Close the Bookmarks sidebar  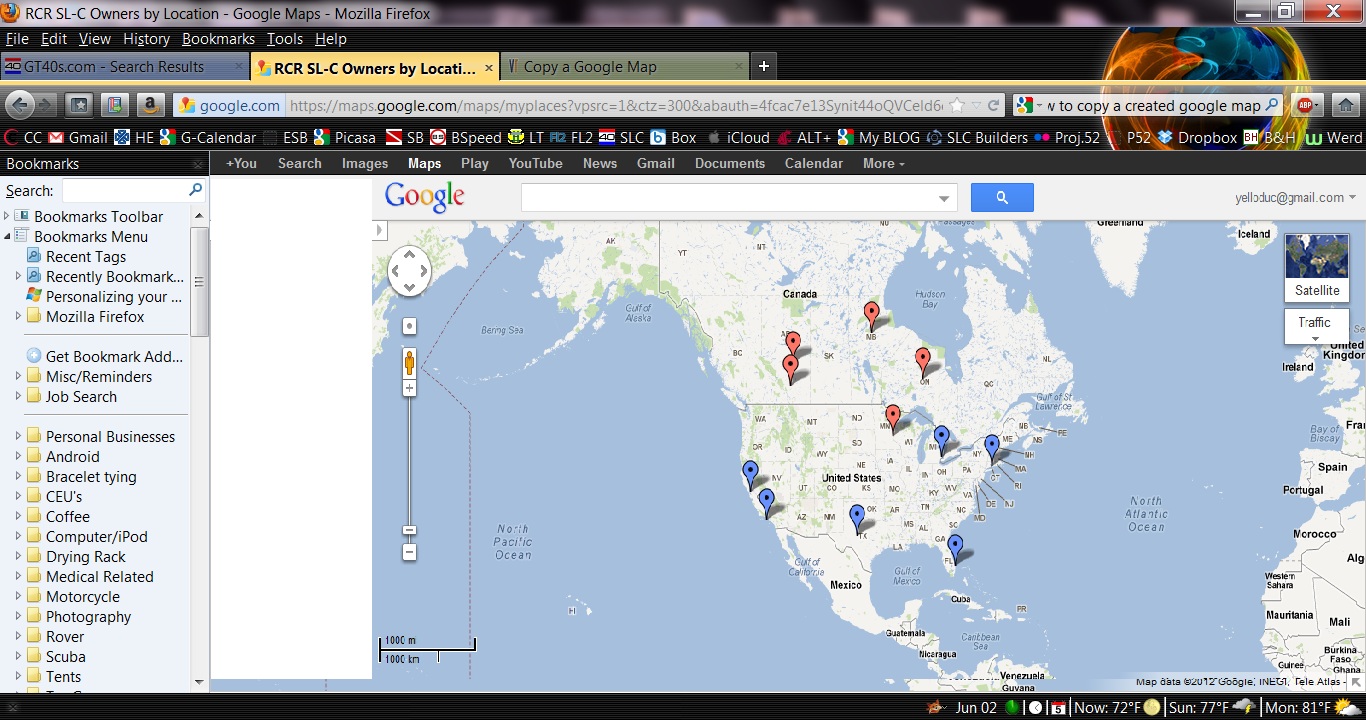pyautogui.click(x=198, y=164)
